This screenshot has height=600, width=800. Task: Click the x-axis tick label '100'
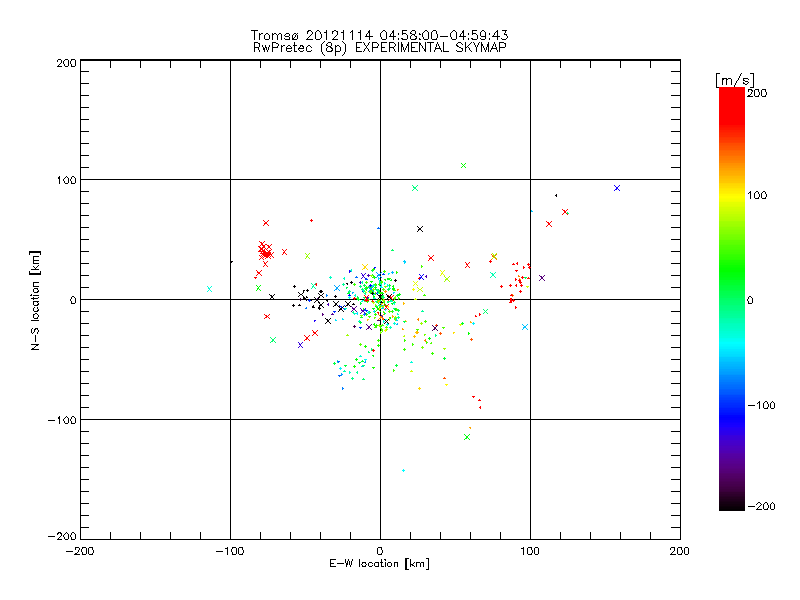(x=530, y=551)
